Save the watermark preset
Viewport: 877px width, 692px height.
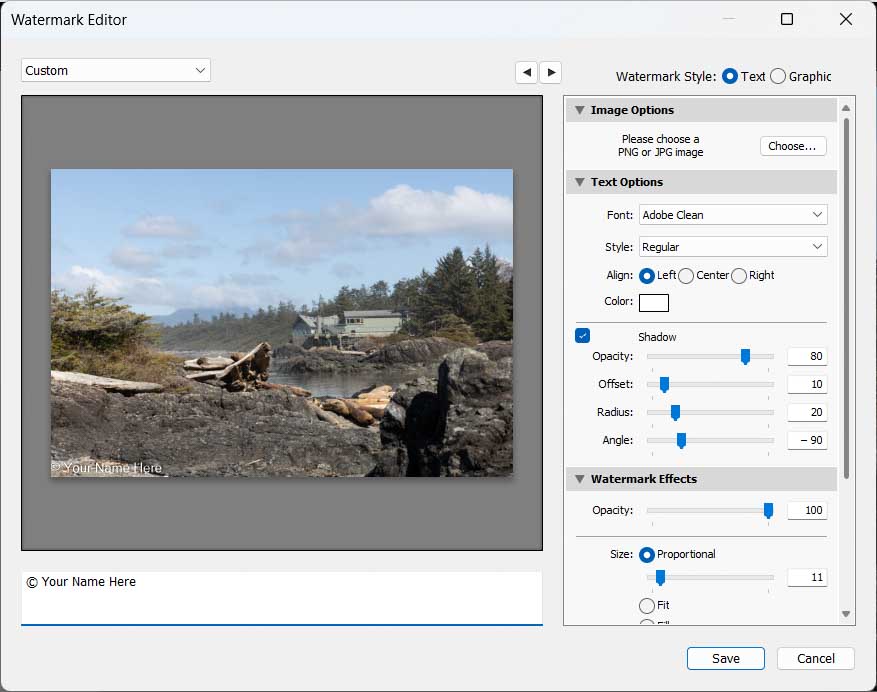725,658
